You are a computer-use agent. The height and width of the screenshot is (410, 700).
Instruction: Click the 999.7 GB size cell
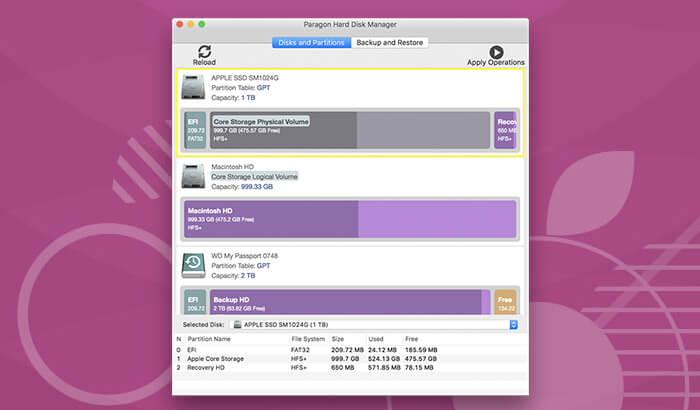click(345, 359)
